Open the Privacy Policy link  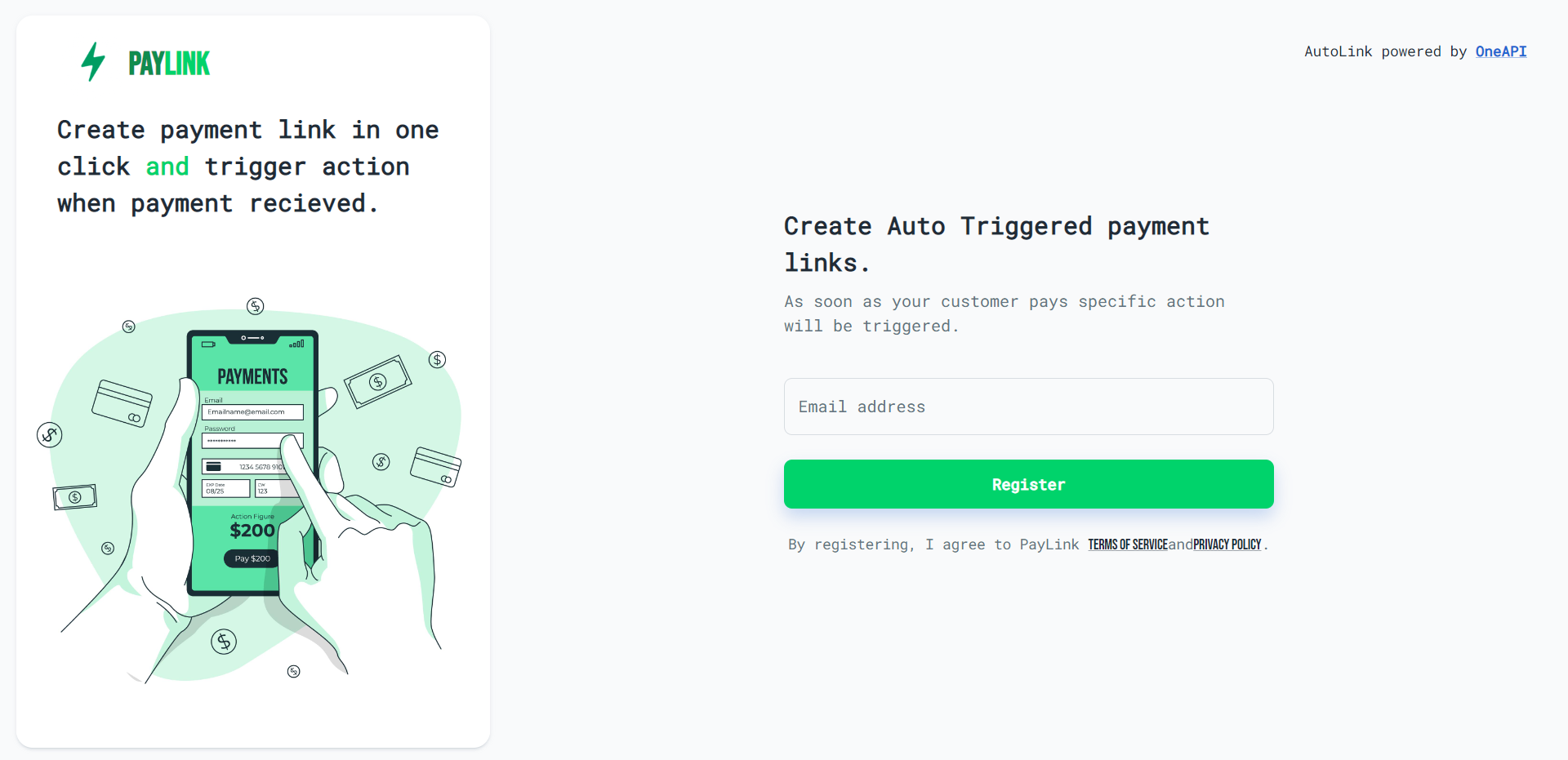pyautogui.click(x=1227, y=544)
